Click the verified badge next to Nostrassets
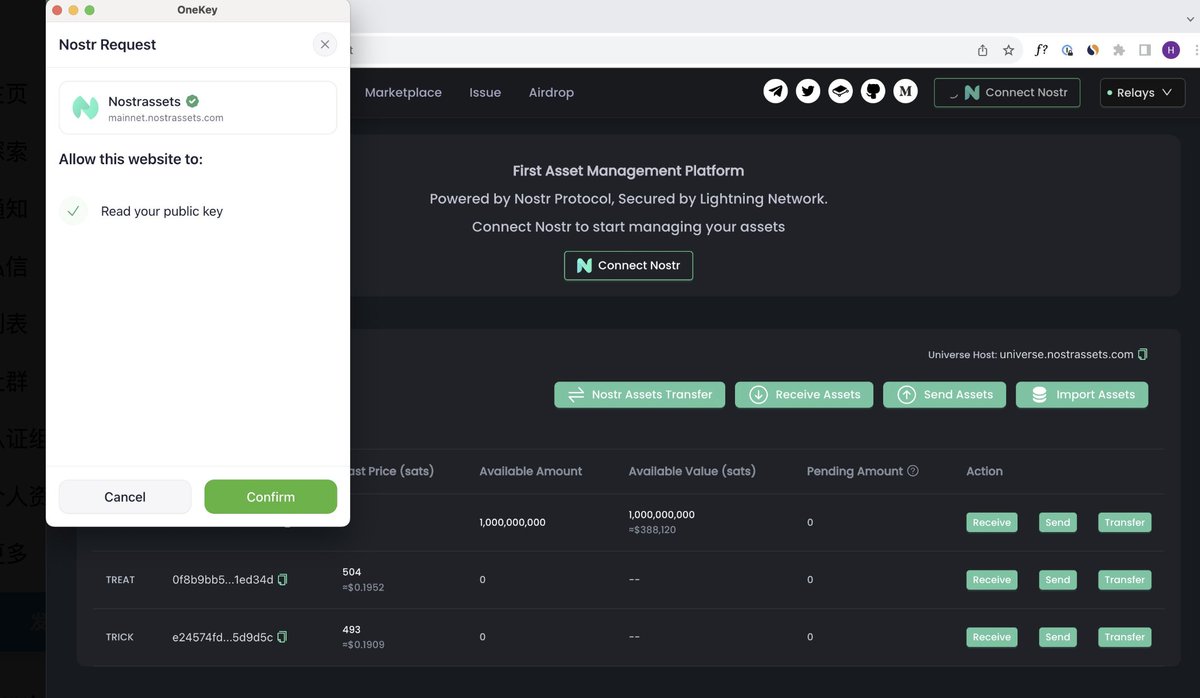The width and height of the screenshot is (1200, 698). click(192, 101)
